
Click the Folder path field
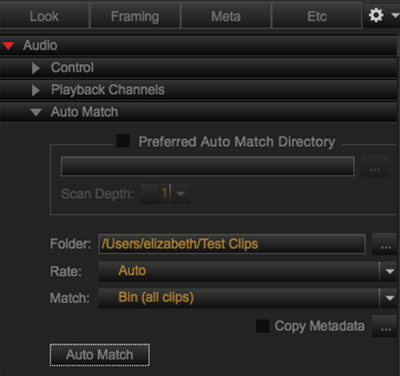click(x=232, y=244)
